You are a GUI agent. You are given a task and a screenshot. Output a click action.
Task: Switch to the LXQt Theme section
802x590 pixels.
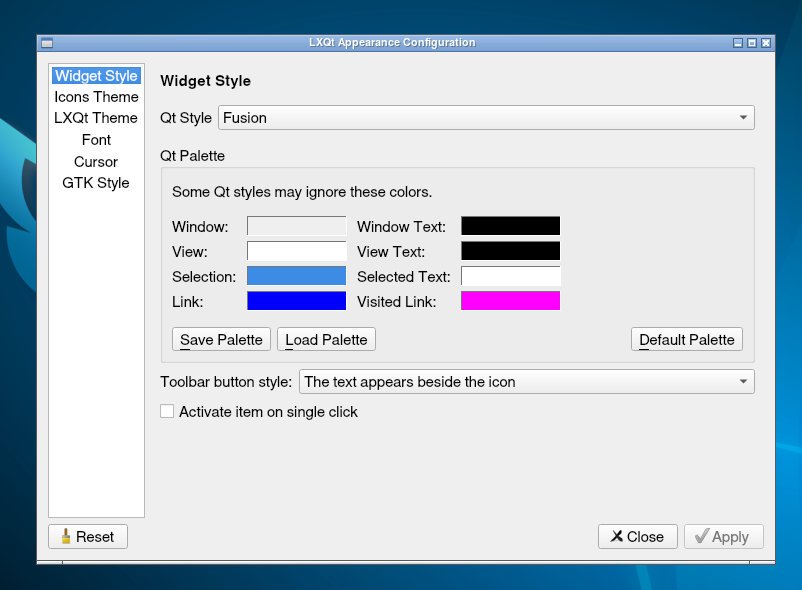tap(96, 118)
